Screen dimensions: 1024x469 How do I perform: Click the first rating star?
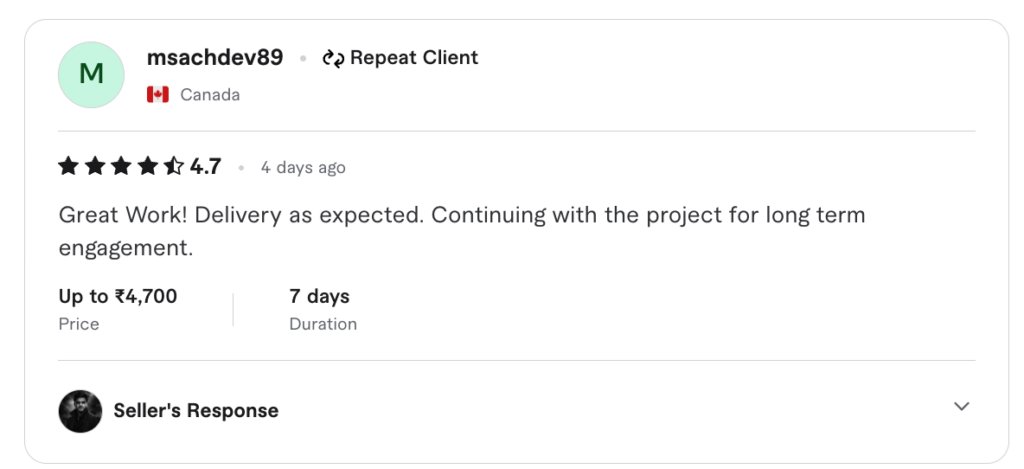[69, 167]
